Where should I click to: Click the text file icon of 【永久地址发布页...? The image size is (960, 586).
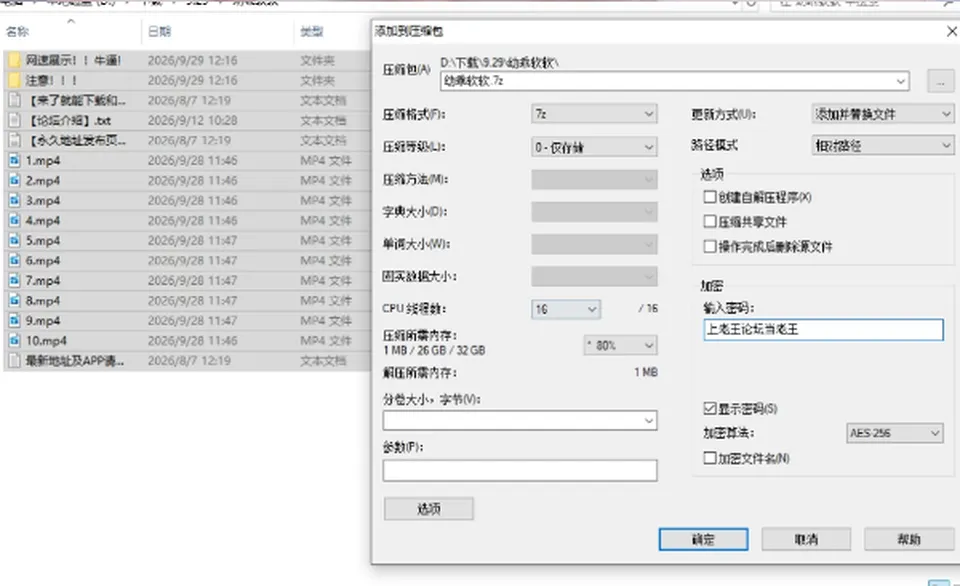[x=15, y=140]
